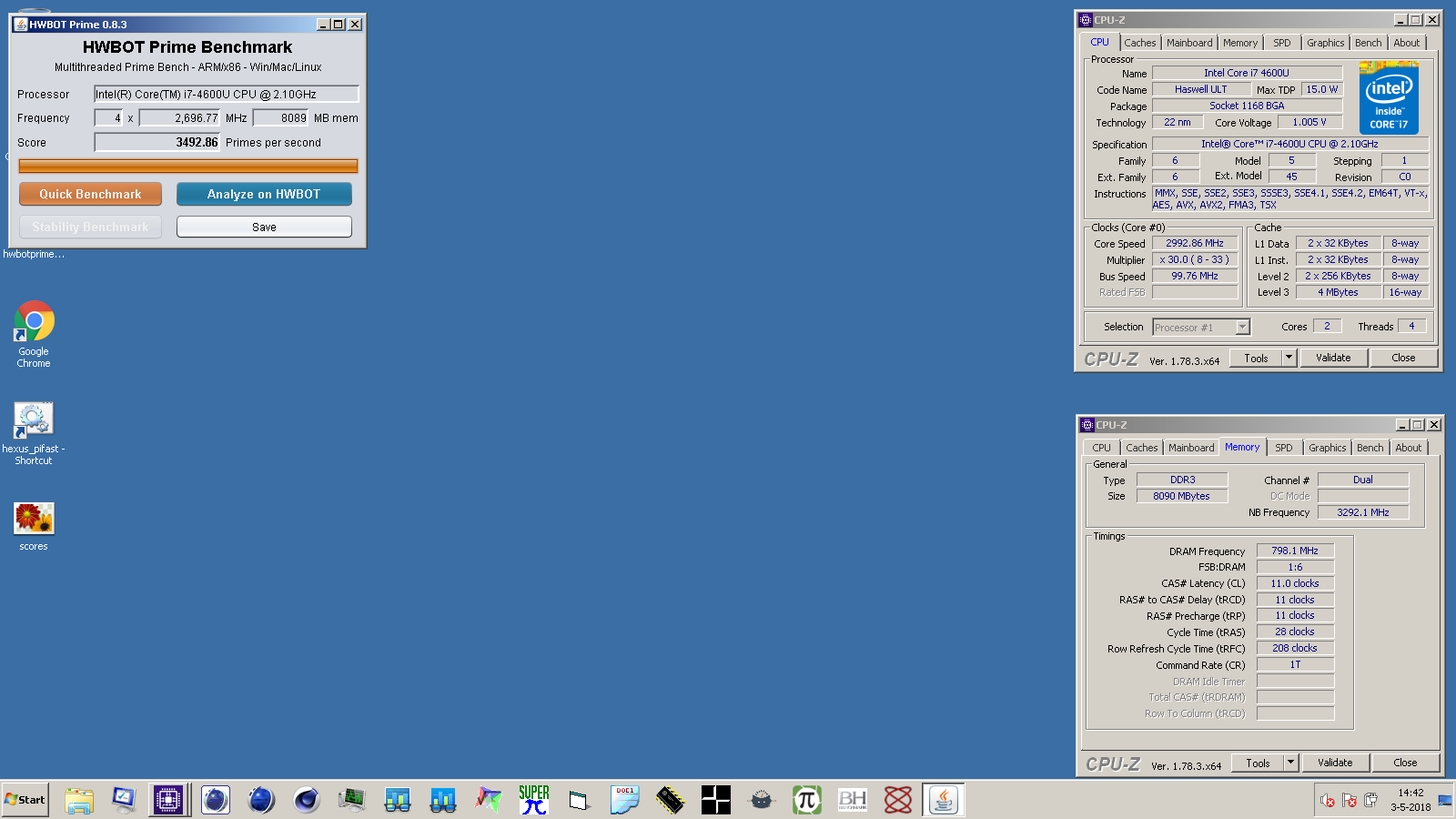Open Graphics tab in top CPU-Z window
Screen dimensions: 1456x819
click(1325, 43)
